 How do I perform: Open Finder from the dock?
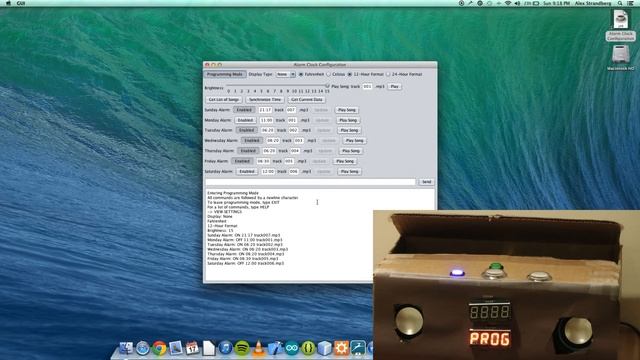pos(126,348)
